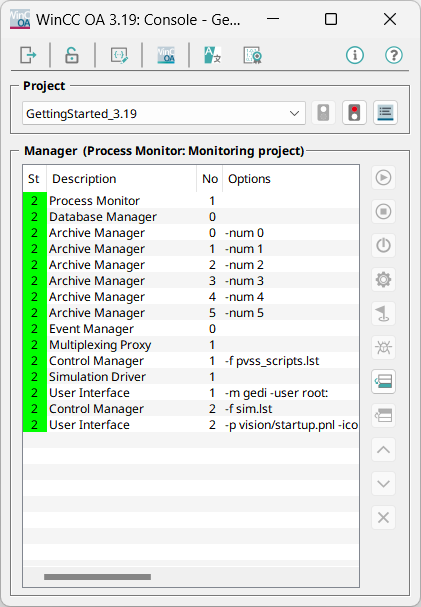Viewport: 421px width, 607px height.
Task: Click the No column header
Action: tap(210, 179)
